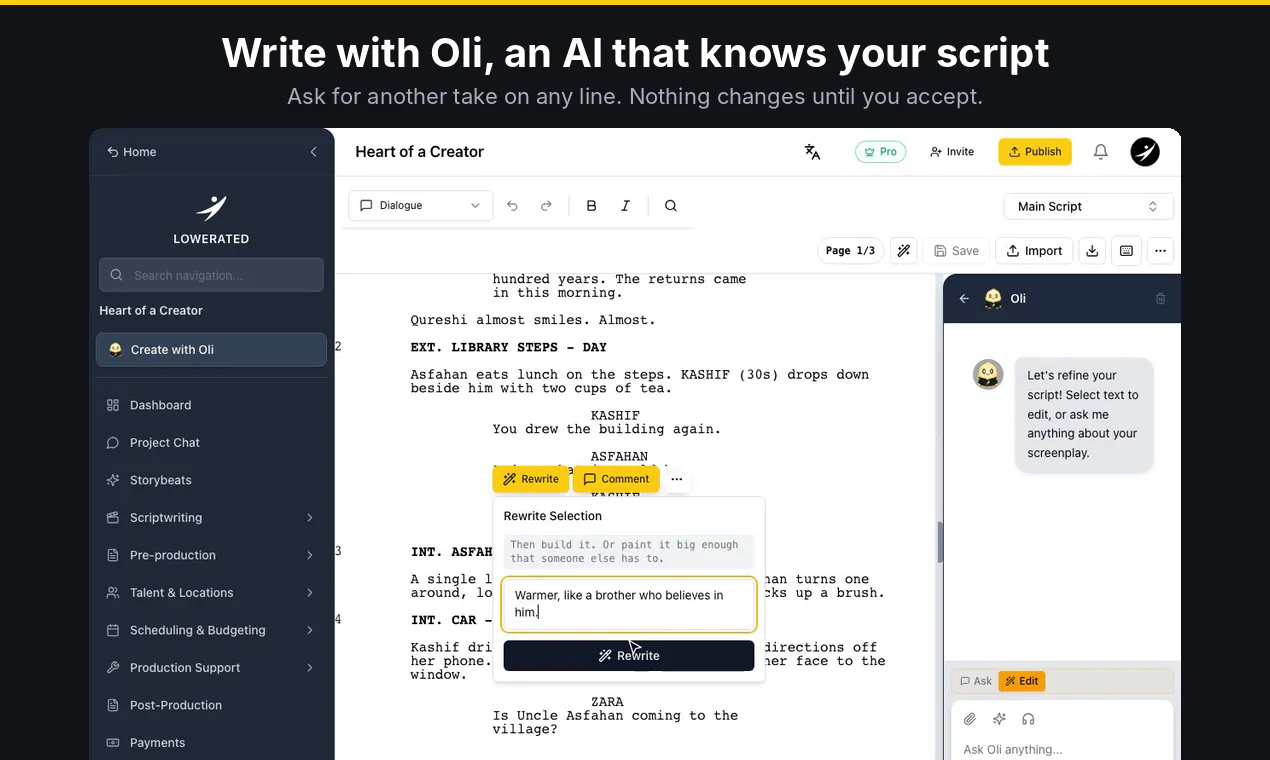Image resolution: width=1270 pixels, height=760 pixels.
Task: Invite a collaborator
Action: click(952, 152)
